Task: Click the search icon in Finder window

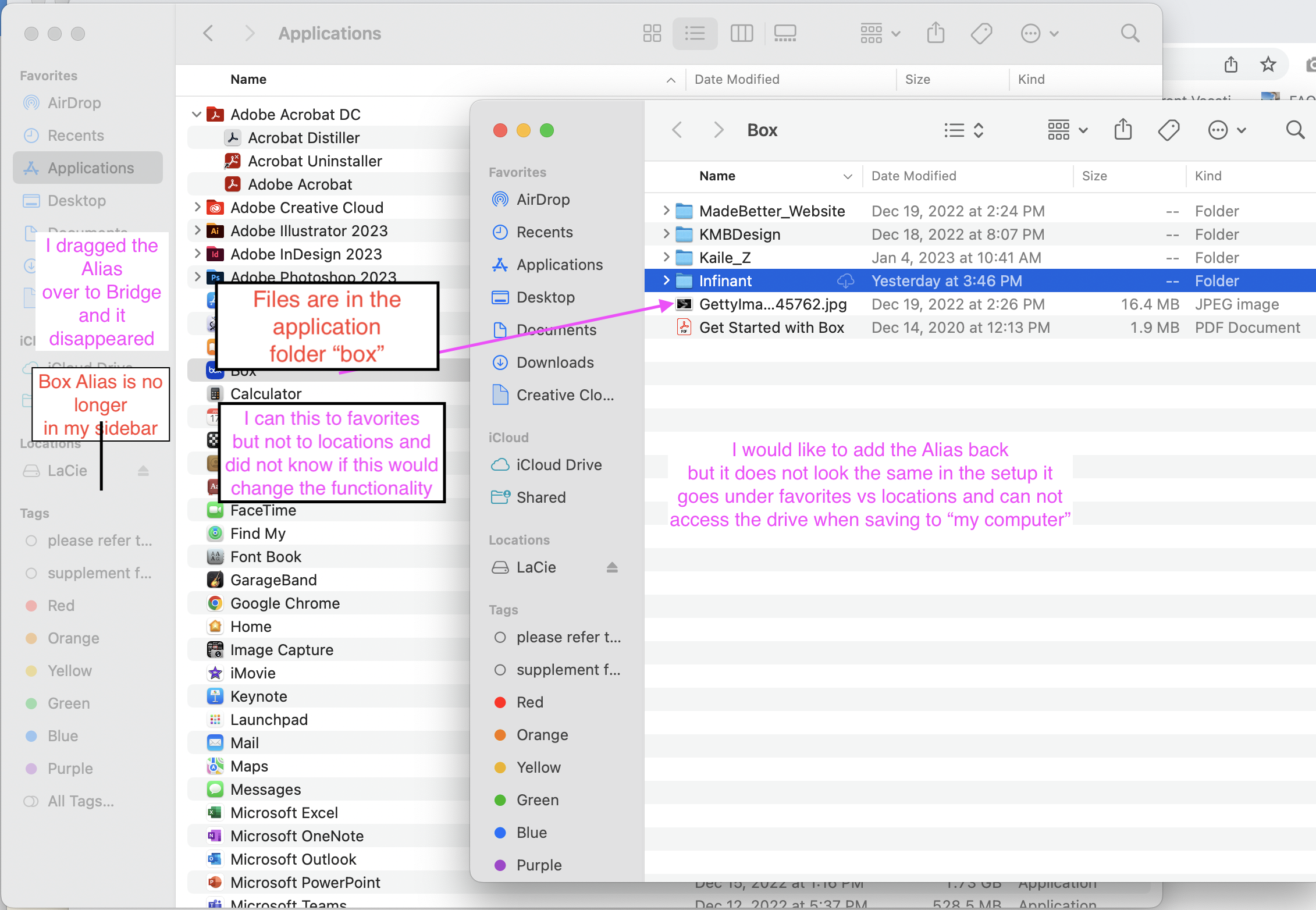Action: tap(1292, 129)
